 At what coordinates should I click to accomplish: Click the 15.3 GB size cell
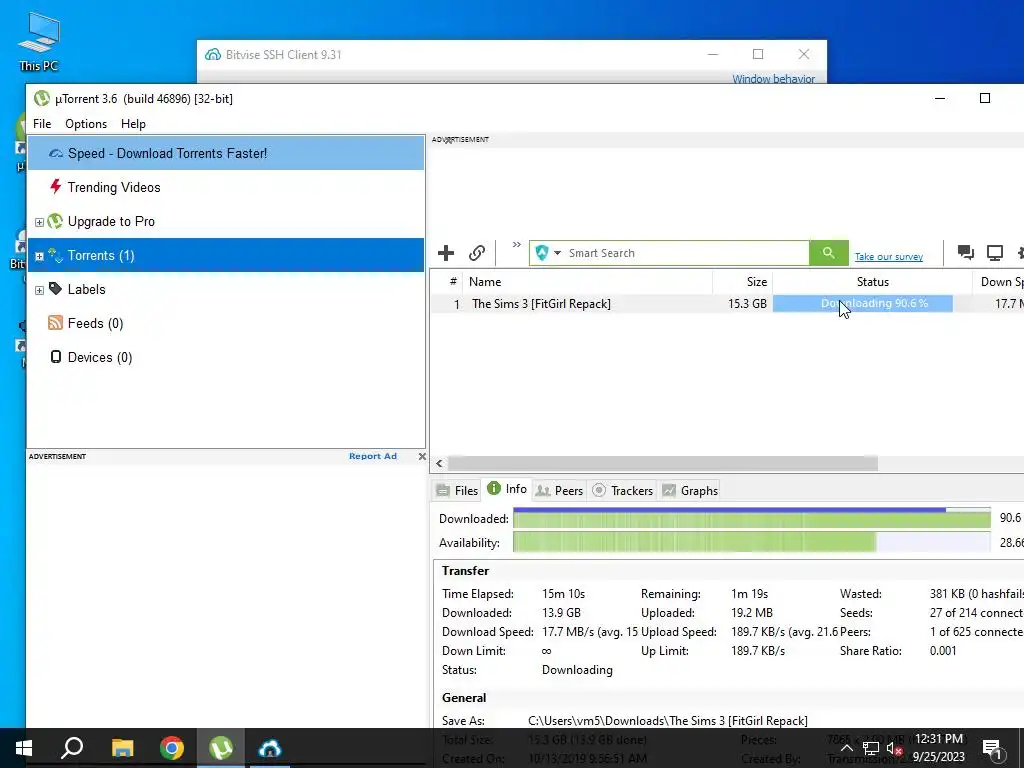tap(747, 304)
